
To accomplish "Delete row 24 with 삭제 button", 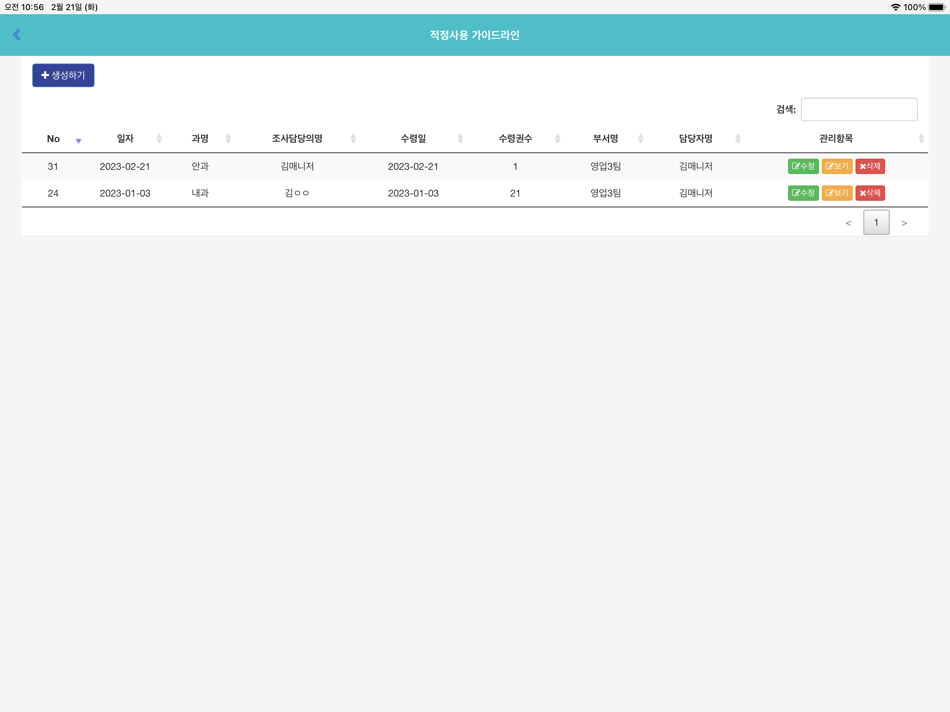I will pos(870,193).
